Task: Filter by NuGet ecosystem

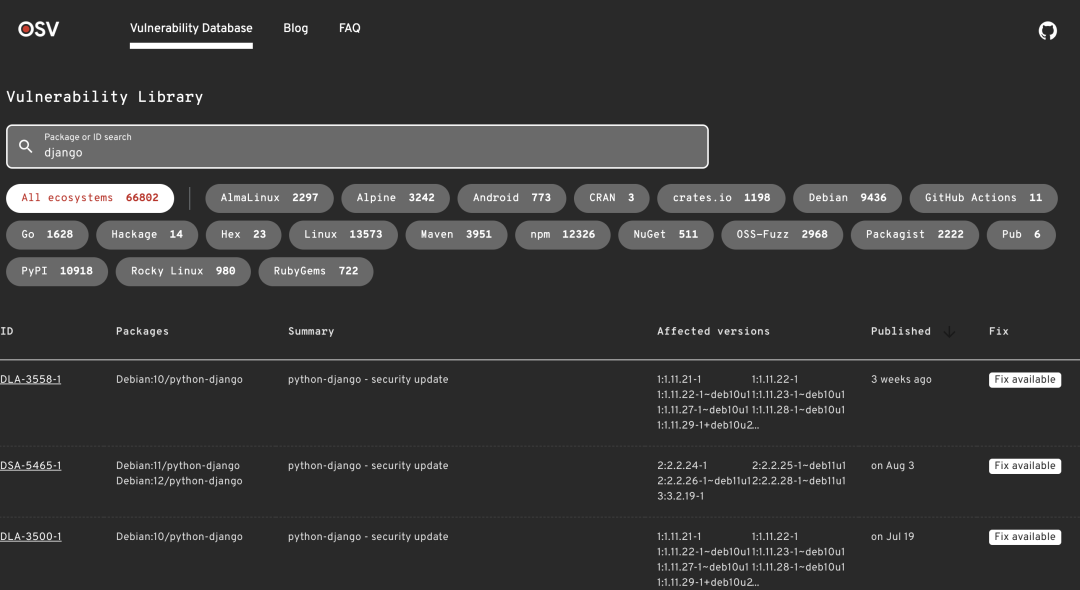Action: (x=665, y=235)
